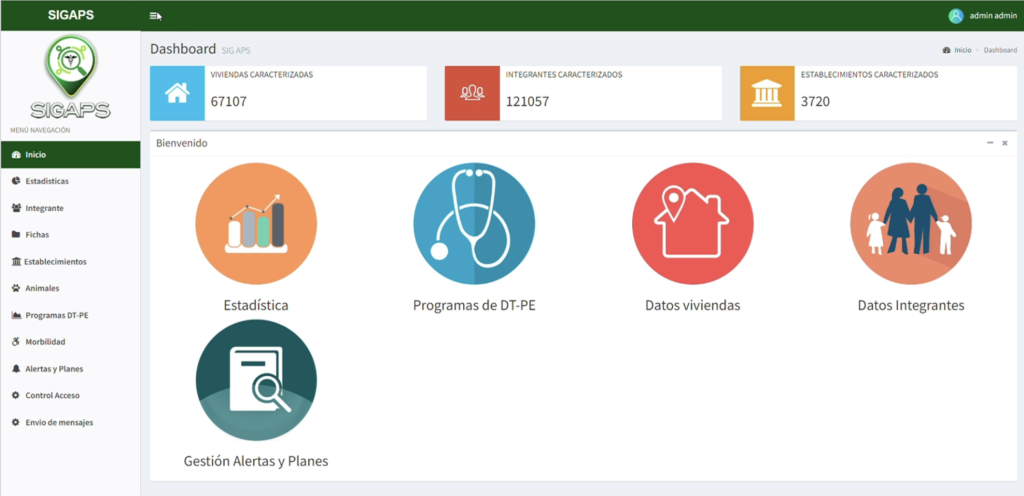Open Estadísticas in the navigation menu
This screenshot has height=496, width=1024.
coord(46,181)
